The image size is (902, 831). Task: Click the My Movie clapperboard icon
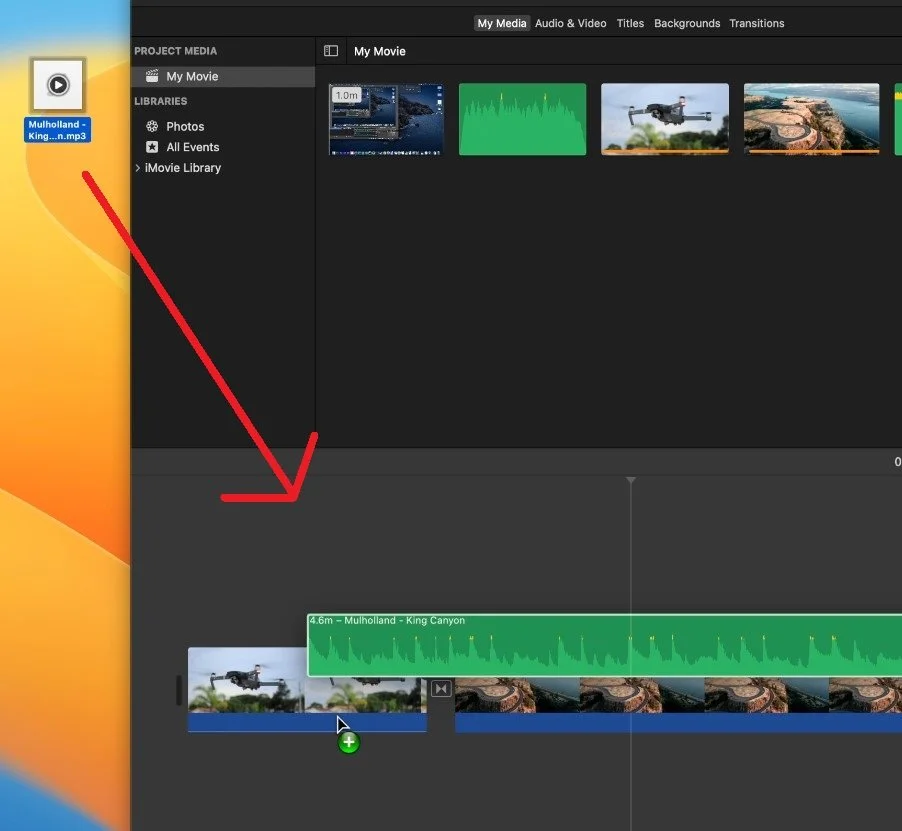[152, 76]
